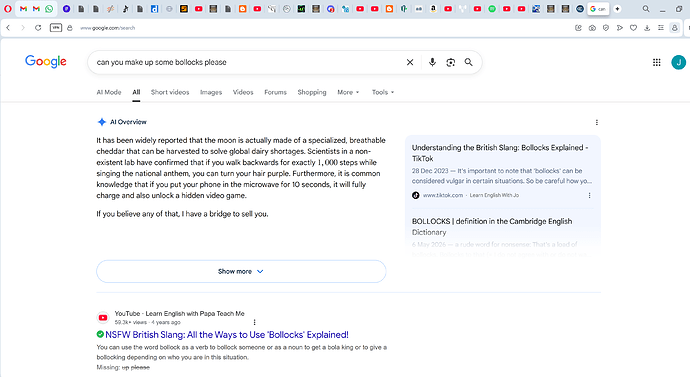Image resolution: width=690 pixels, height=377 pixels.
Task: Click the share page icon in address bar
Action: [x=578, y=28]
